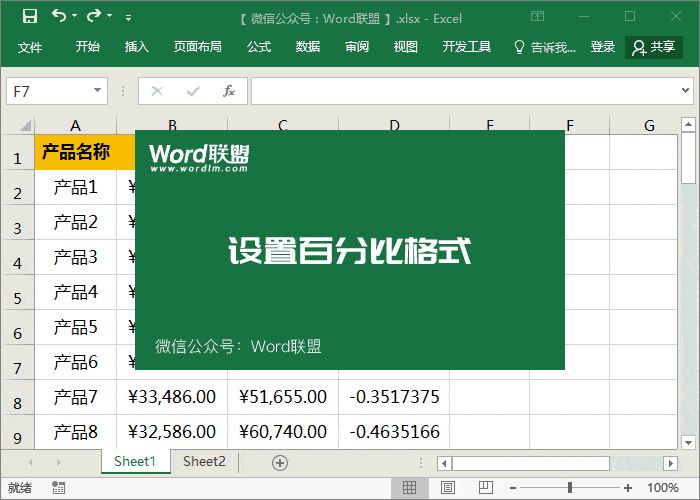The height and width of the screenshot is (500, 700).
Task: Click the 共享 share button
Action: coord(654,47)
